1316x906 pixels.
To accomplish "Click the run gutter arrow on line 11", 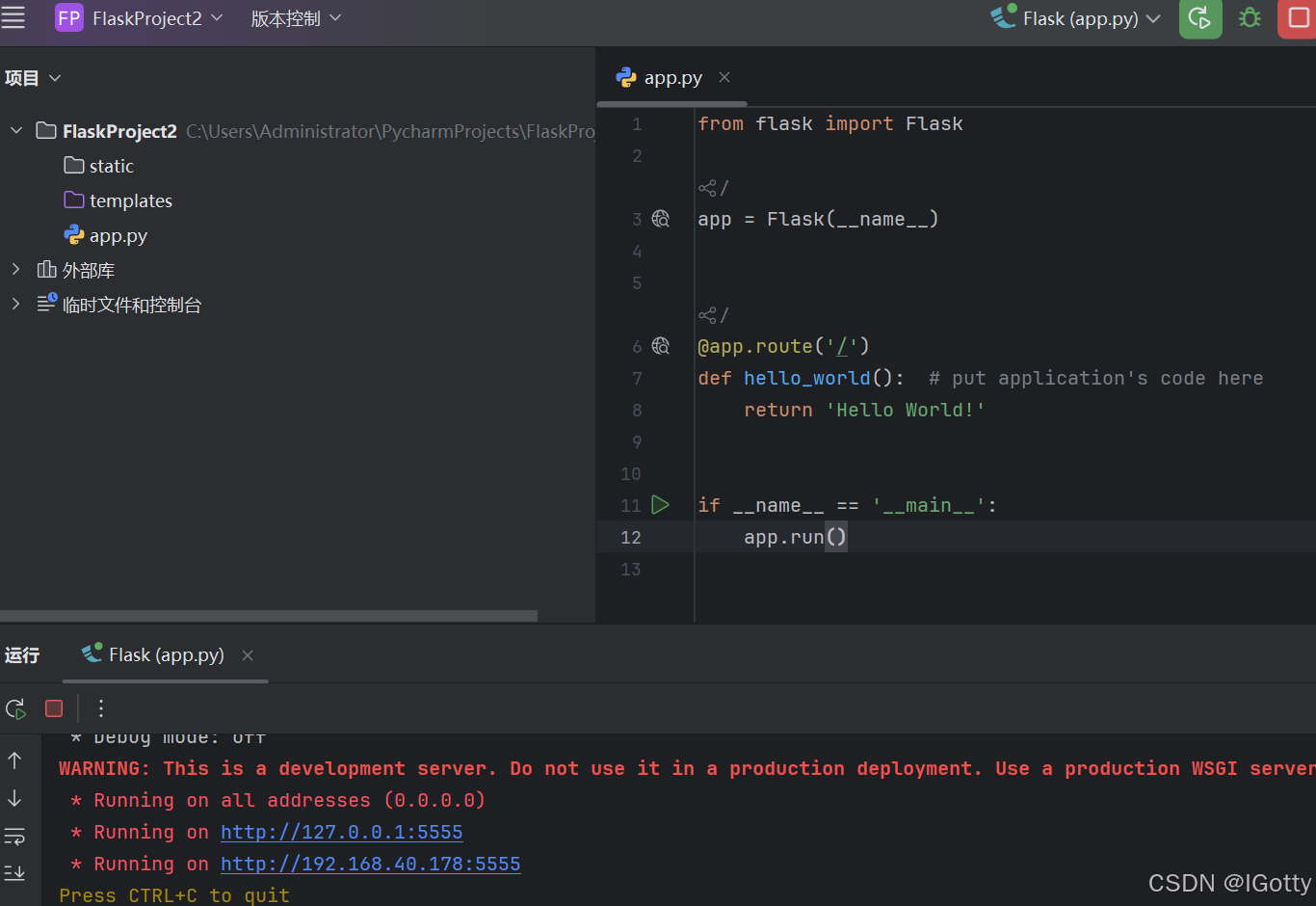I will 660,504.
